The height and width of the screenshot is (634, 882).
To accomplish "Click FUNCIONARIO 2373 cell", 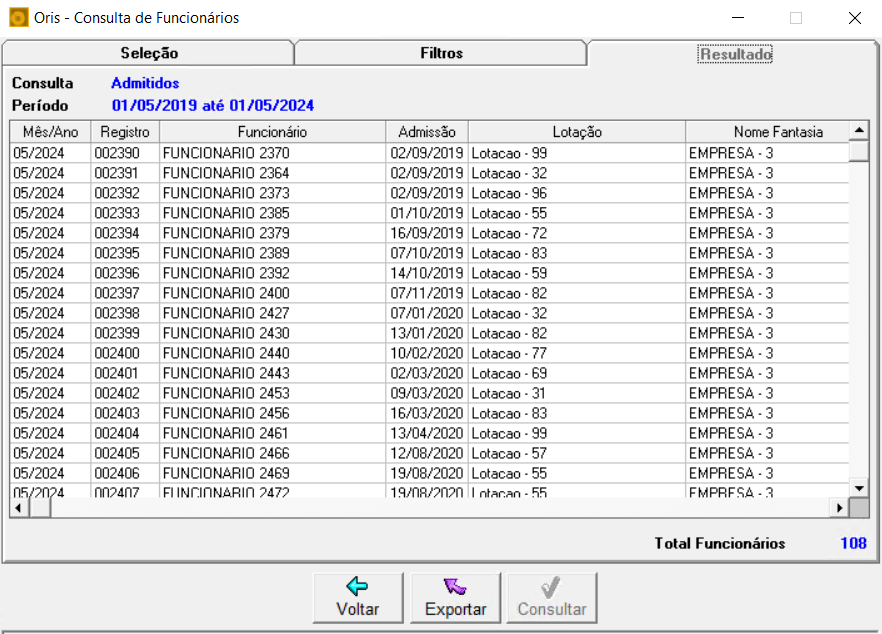I will tap(272, 193).
